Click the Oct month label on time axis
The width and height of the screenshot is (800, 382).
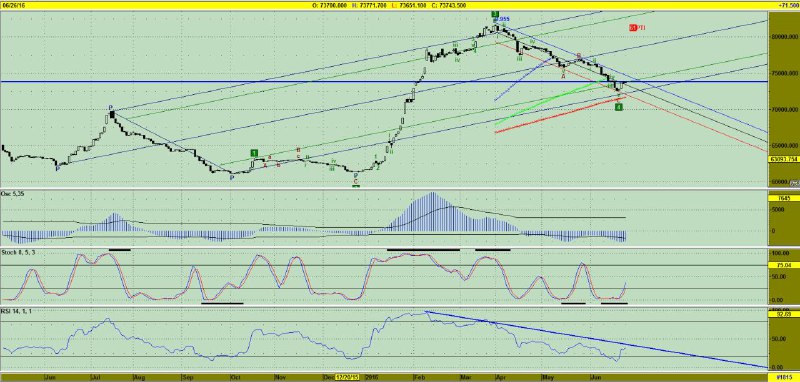(235, 377)
